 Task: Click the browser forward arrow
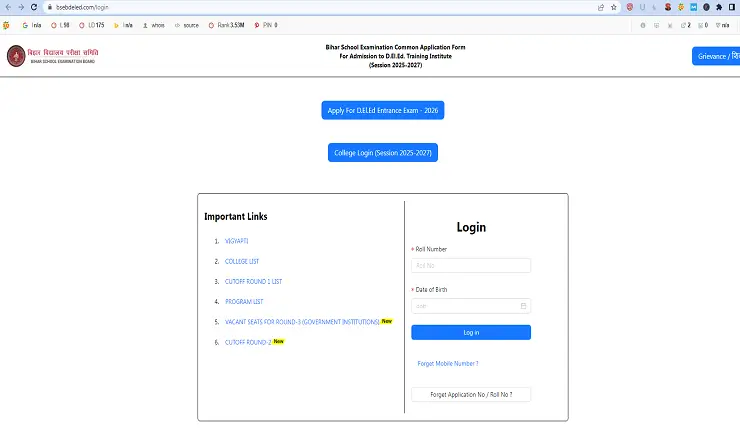coord(21,7)
